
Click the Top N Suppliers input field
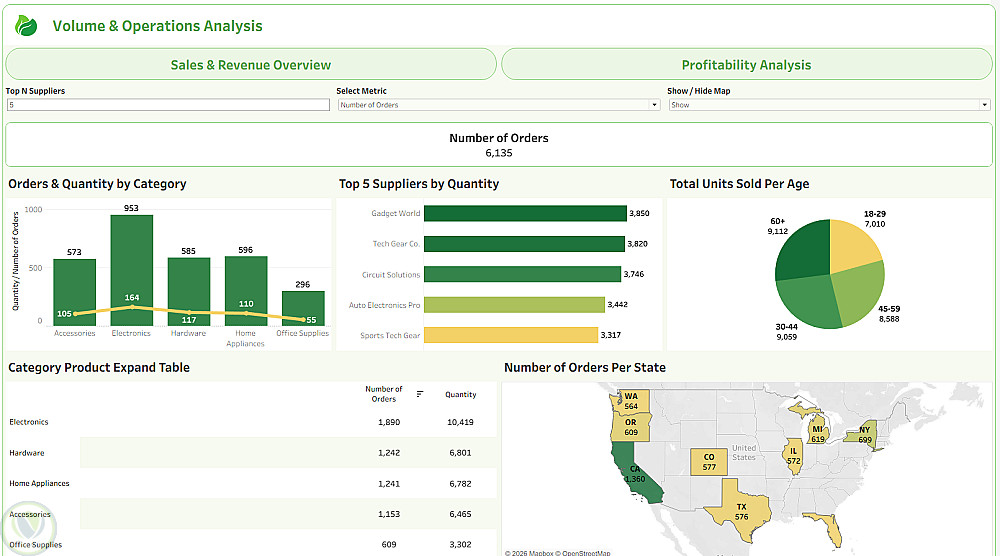coord(167,105)
